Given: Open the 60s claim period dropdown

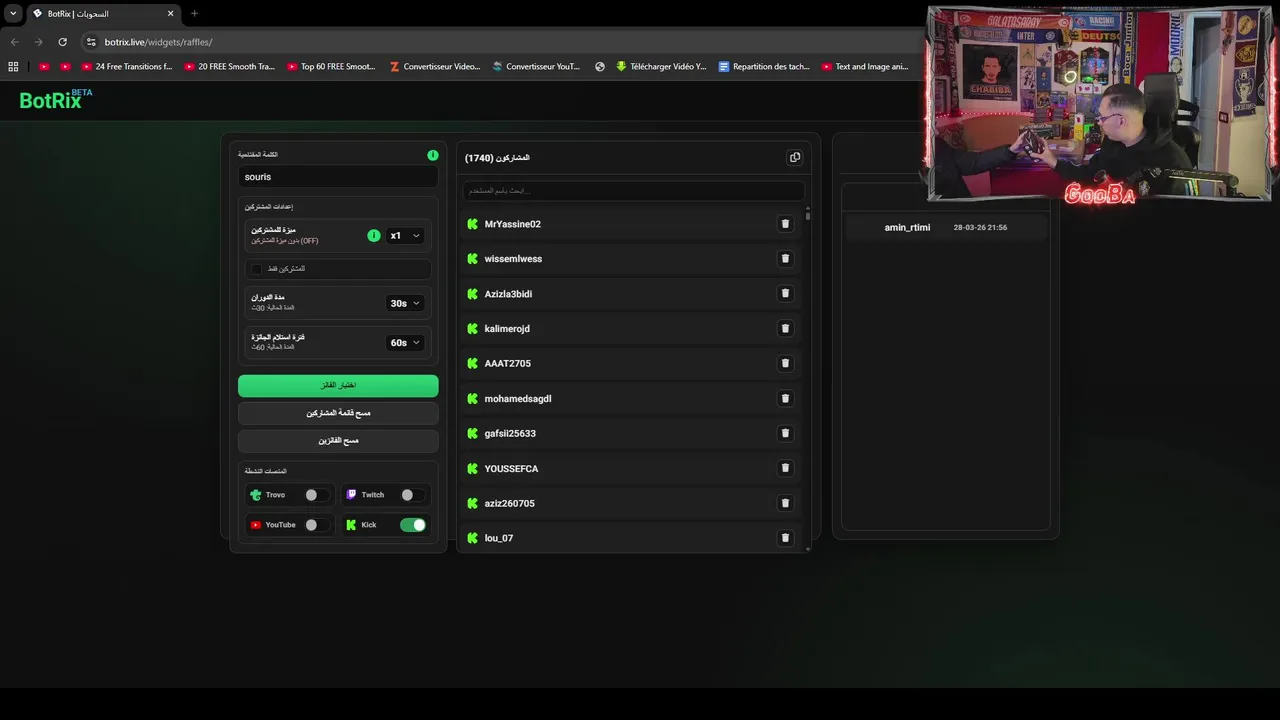Looking at the screenshot, I should tap(405, 342).
